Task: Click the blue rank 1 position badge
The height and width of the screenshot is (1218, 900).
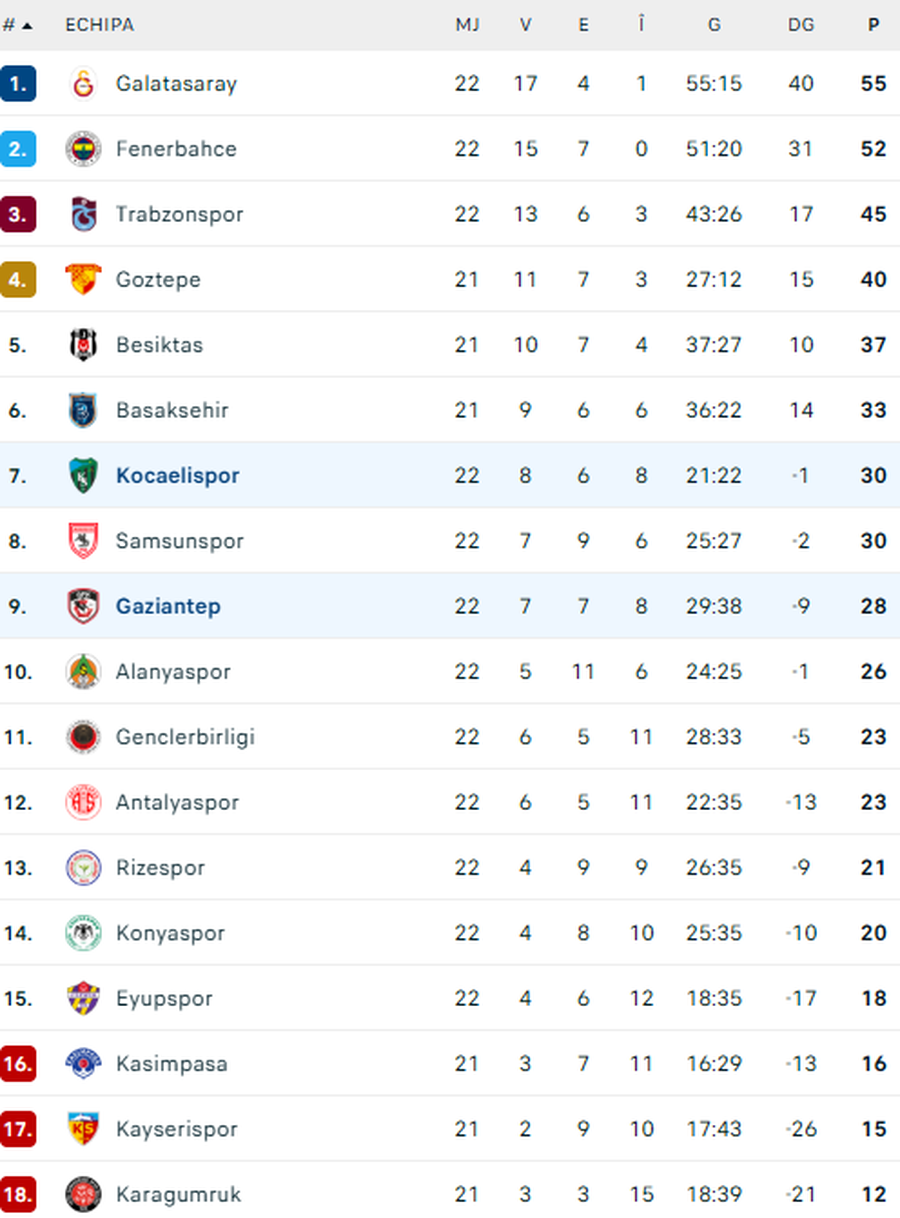Action: [x=18, y=84]
